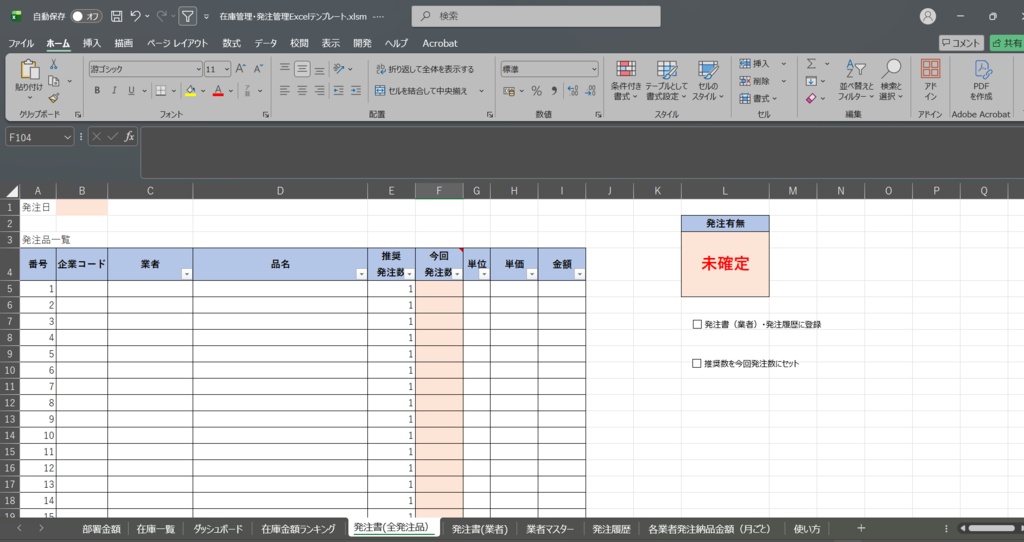Open the 品名 column filter dropdown

(x=361, y=274)
